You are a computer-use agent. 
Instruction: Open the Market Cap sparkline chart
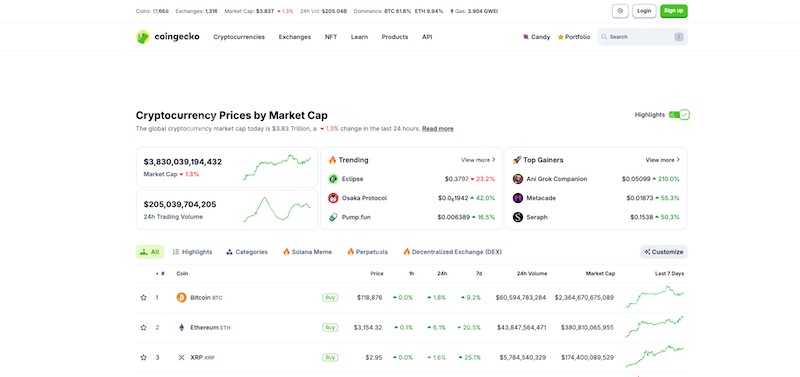coord(277,167)
